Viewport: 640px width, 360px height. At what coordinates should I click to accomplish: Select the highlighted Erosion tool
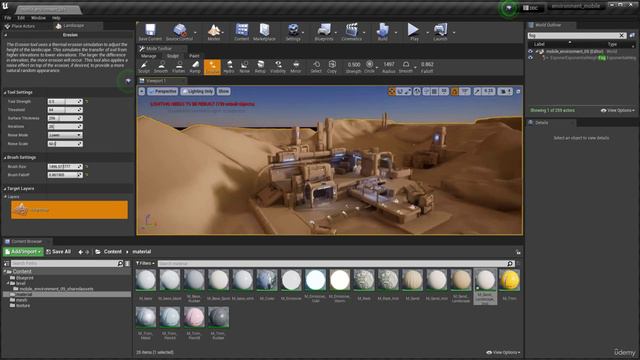[212, 67]
